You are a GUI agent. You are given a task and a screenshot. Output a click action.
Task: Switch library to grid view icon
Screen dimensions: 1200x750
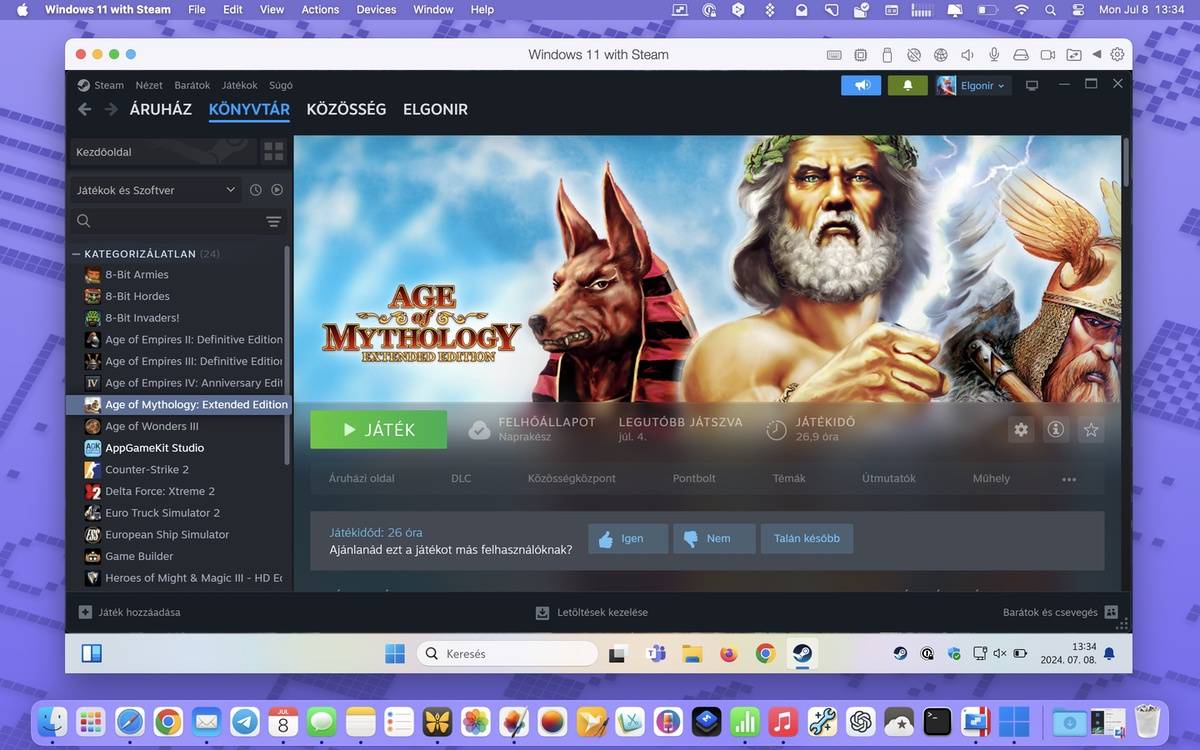click(273, 152)
